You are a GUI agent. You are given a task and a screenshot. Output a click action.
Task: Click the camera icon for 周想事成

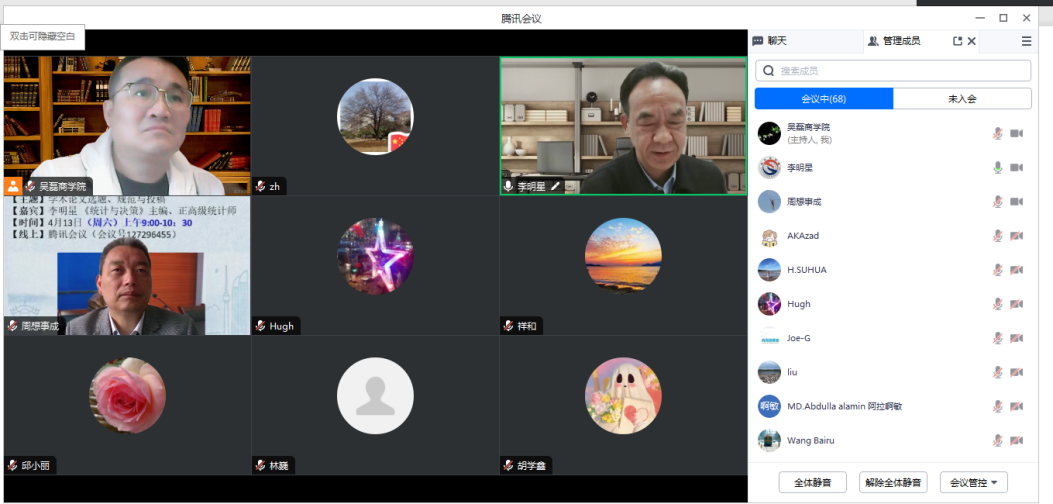click(x=1017, y=202)
